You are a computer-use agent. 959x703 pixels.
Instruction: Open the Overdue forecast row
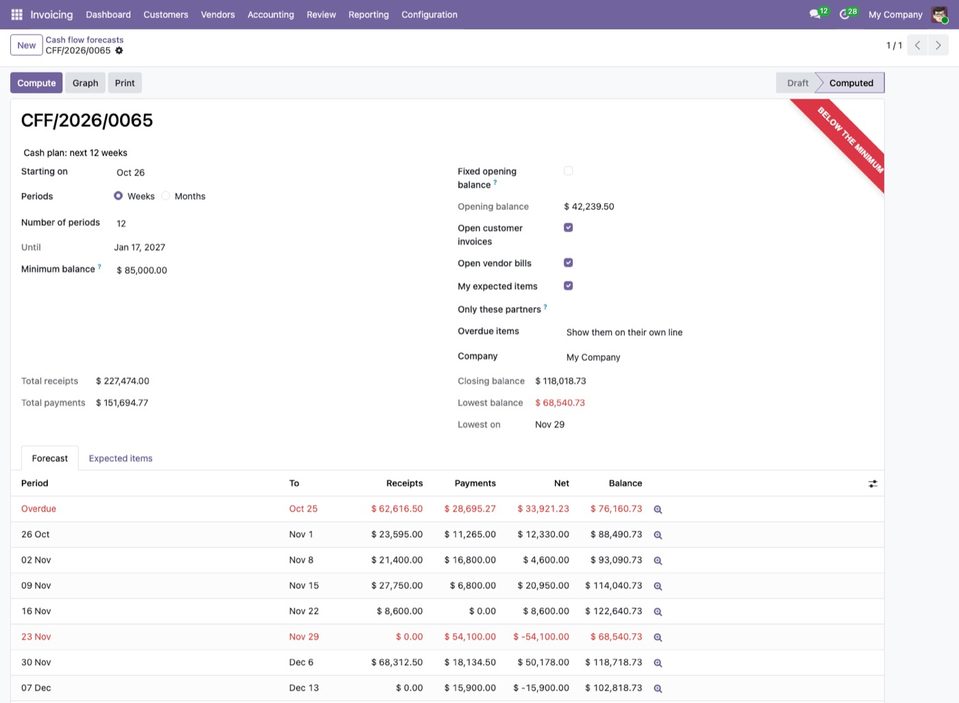click(x=447, y=509)
